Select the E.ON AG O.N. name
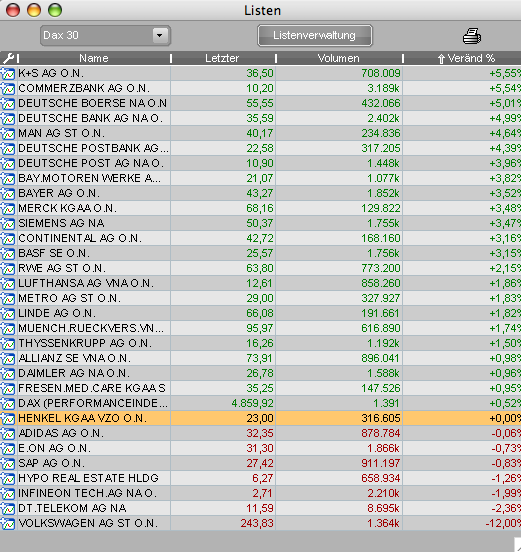The height and width of the screenshot is (552, 521). (55, 448)
